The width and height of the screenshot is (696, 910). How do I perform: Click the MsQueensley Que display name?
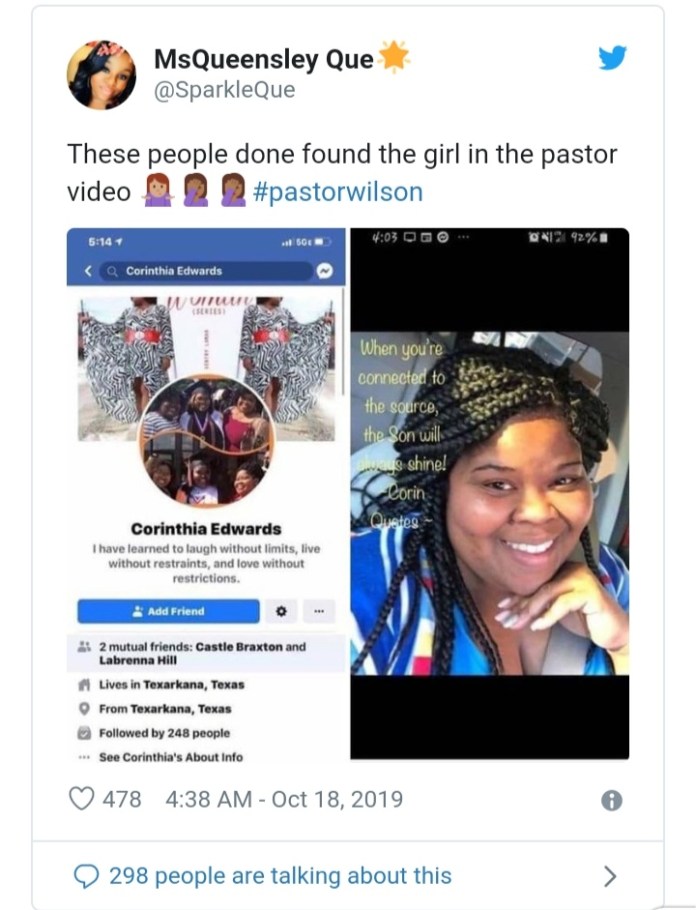264,59
